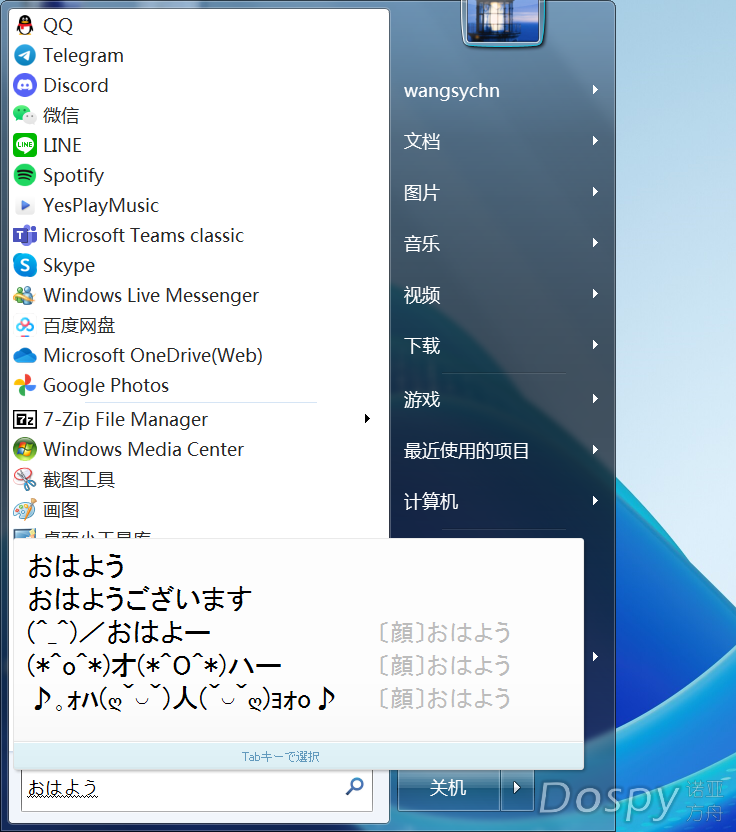Open the Microsoft Teams classic icon
Screen dimensions: 736x832
[x=25, y=235]
